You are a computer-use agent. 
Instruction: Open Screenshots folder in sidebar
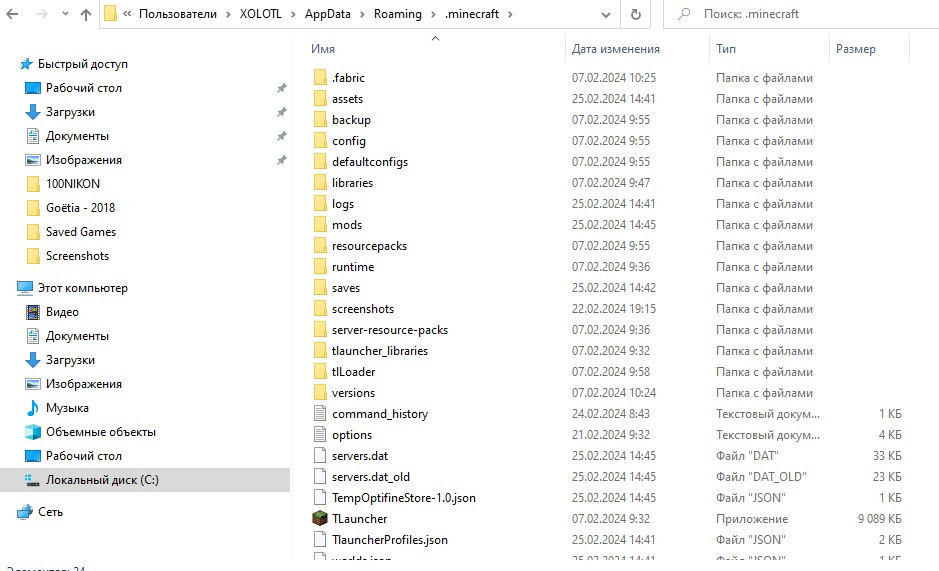(x=77, y=256)
